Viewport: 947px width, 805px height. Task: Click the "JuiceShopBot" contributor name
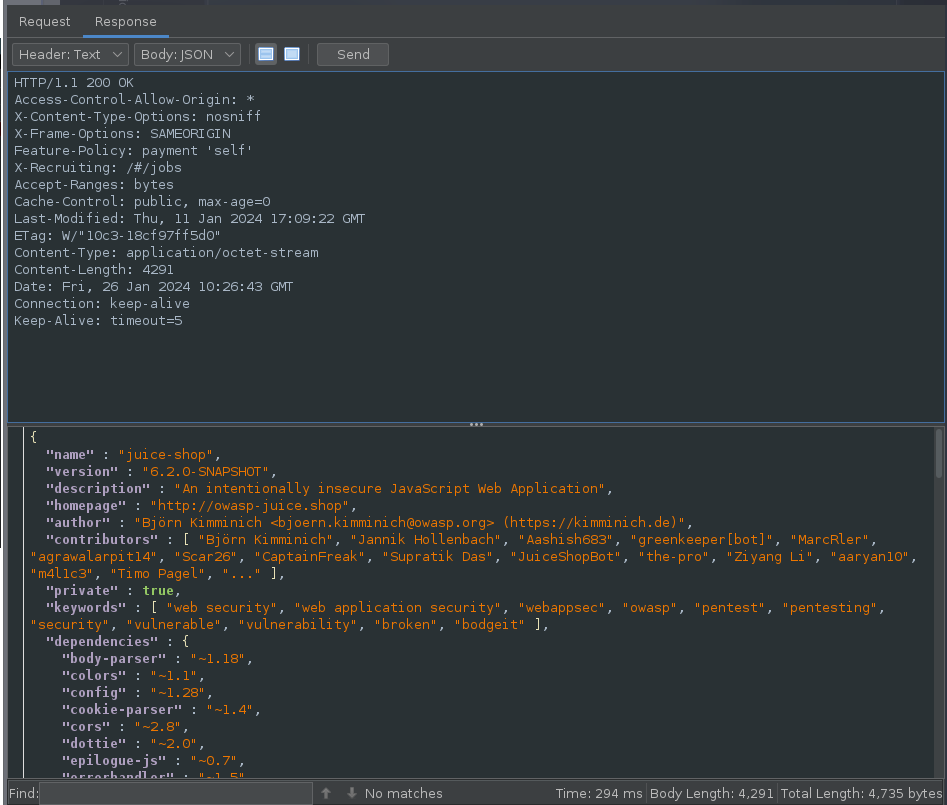click(x=565, y=556)
